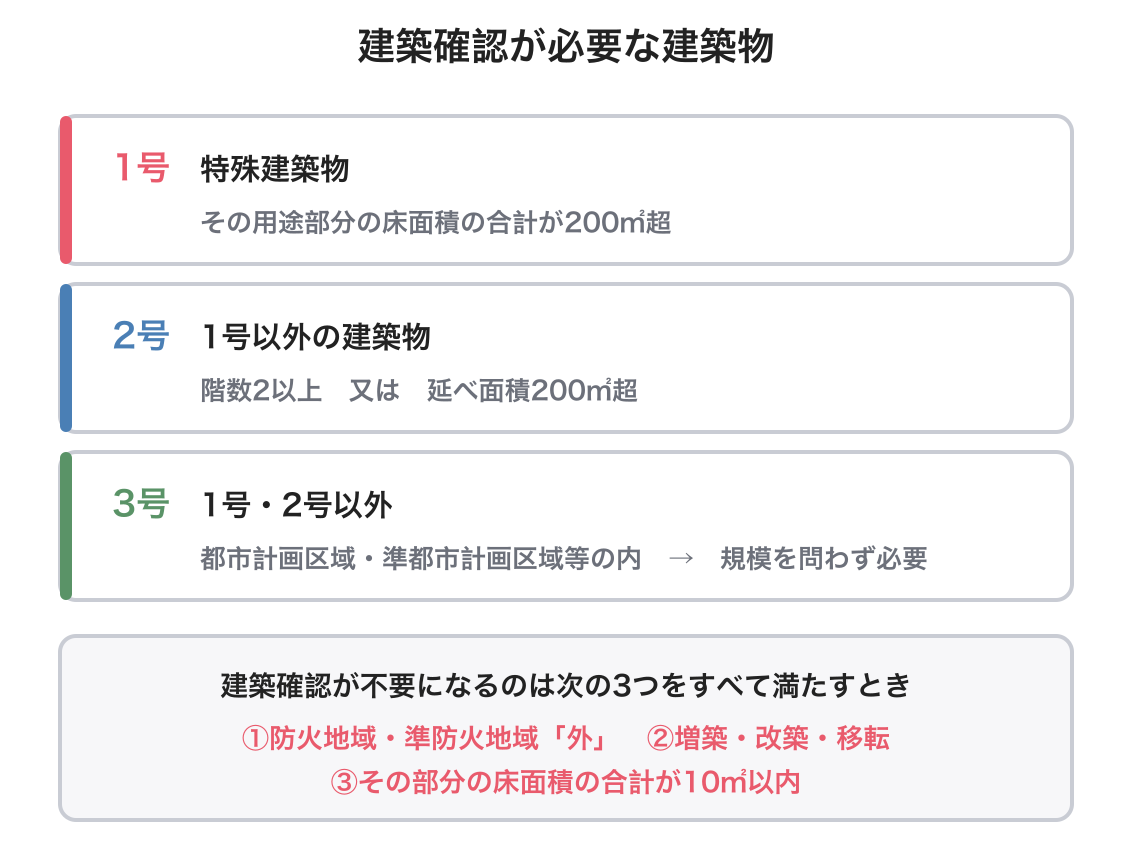Image resolution: width=1132 pixels, height=868 pixels.
Task: Click the 特殊建築物 heading
Action: point(274,169)
